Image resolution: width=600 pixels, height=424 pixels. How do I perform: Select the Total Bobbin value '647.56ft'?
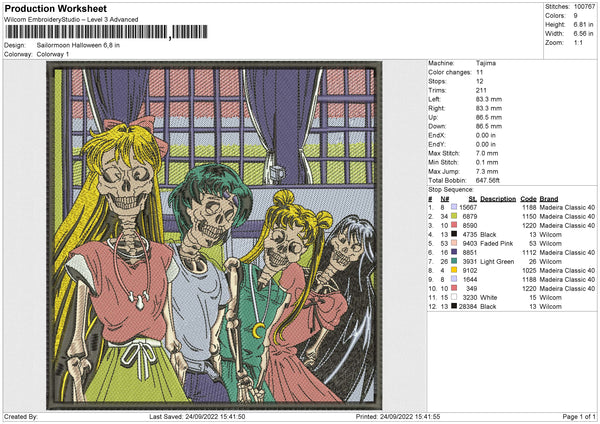point(488,180)
